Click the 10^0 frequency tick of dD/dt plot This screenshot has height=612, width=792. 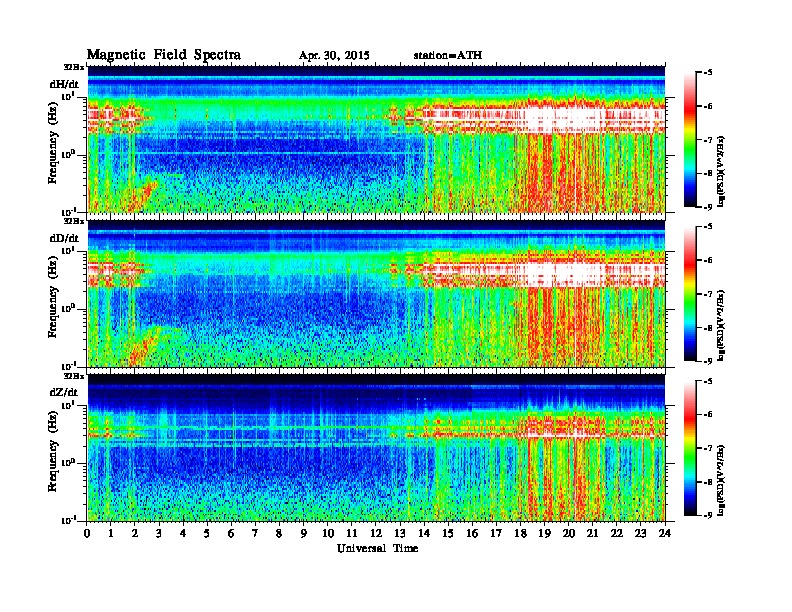[x=68, y=309]
